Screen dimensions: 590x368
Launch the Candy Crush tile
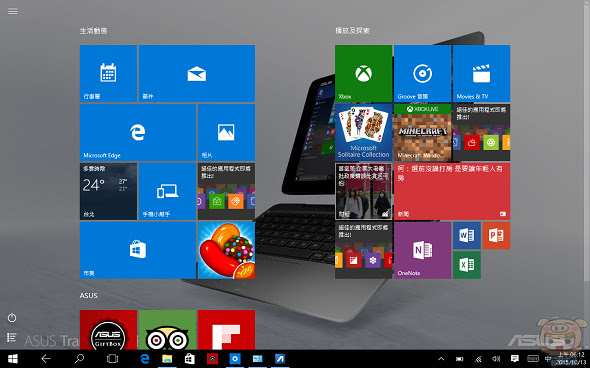[x=226, y=250]
